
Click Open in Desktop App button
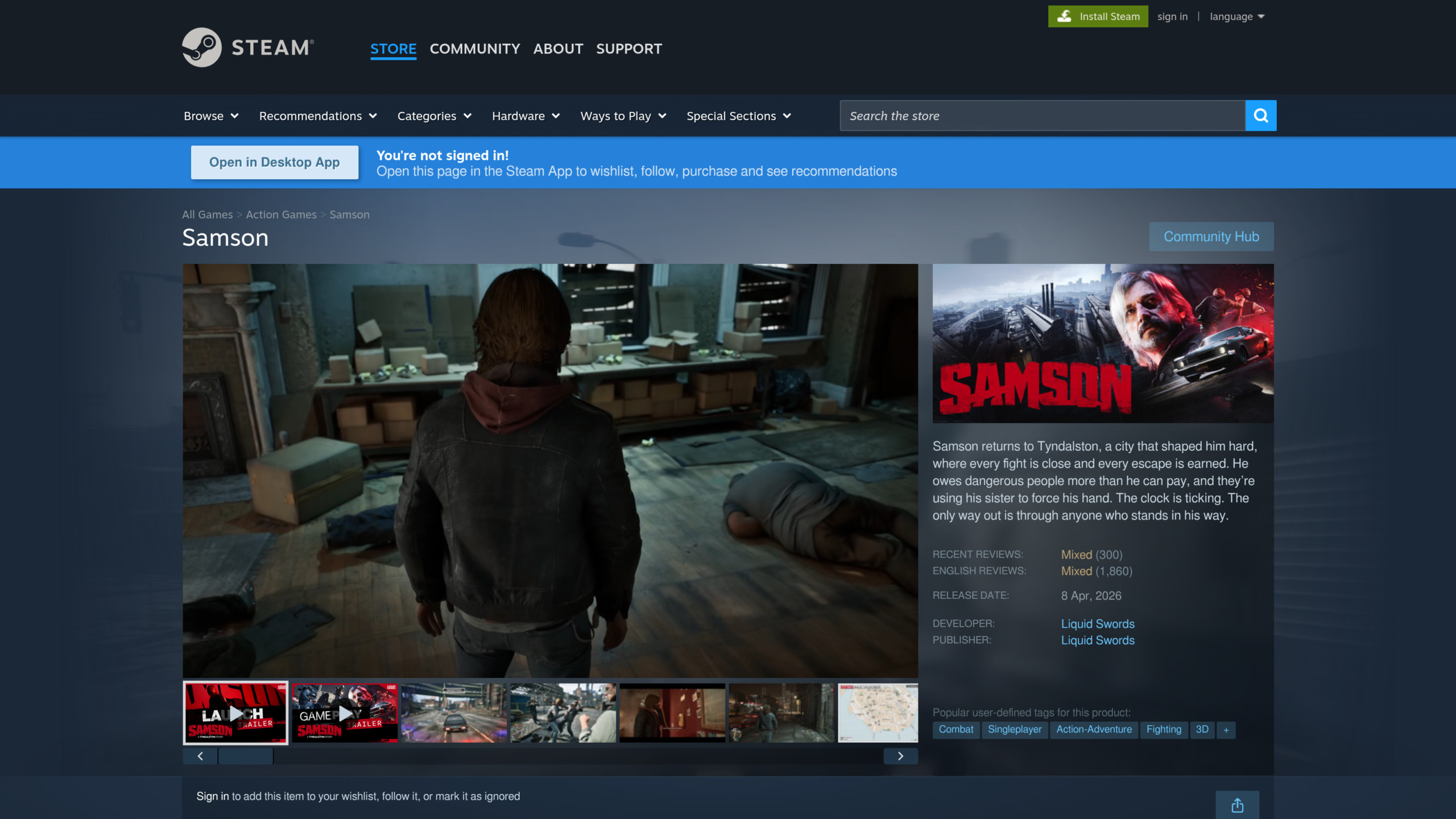(275, 162)
